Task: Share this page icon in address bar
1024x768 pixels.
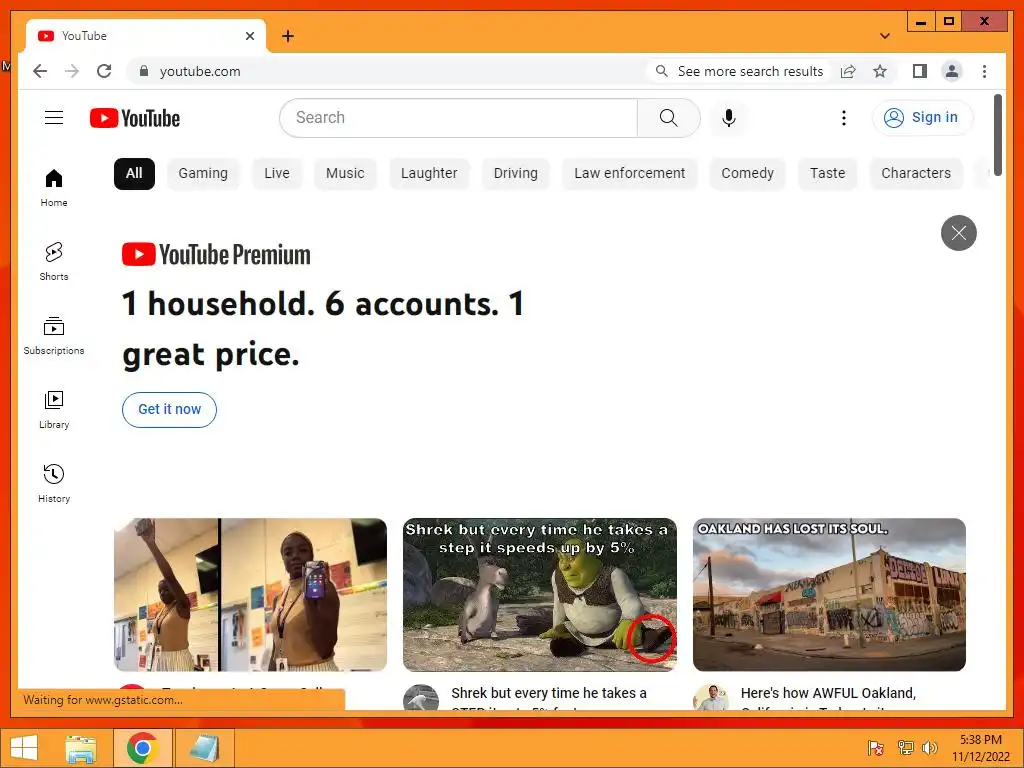Action: (848, 71)
